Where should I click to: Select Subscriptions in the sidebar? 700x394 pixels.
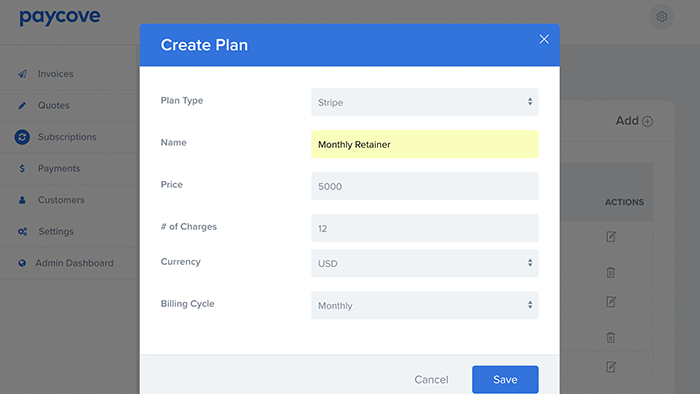(67, 137)
